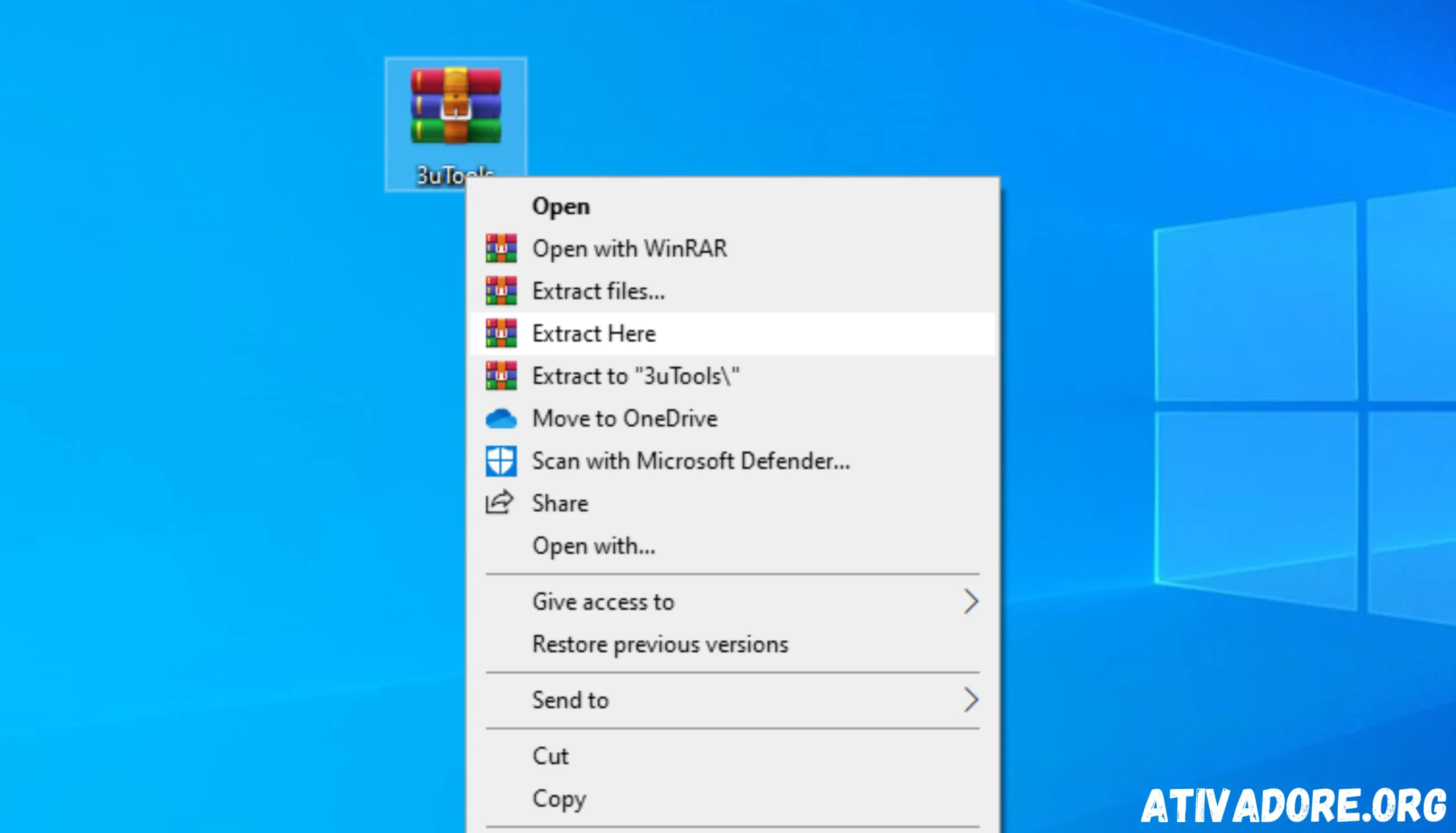1456x833 pixels.
Task: Select Extract files... menu entry
Action: click(733, 291)
